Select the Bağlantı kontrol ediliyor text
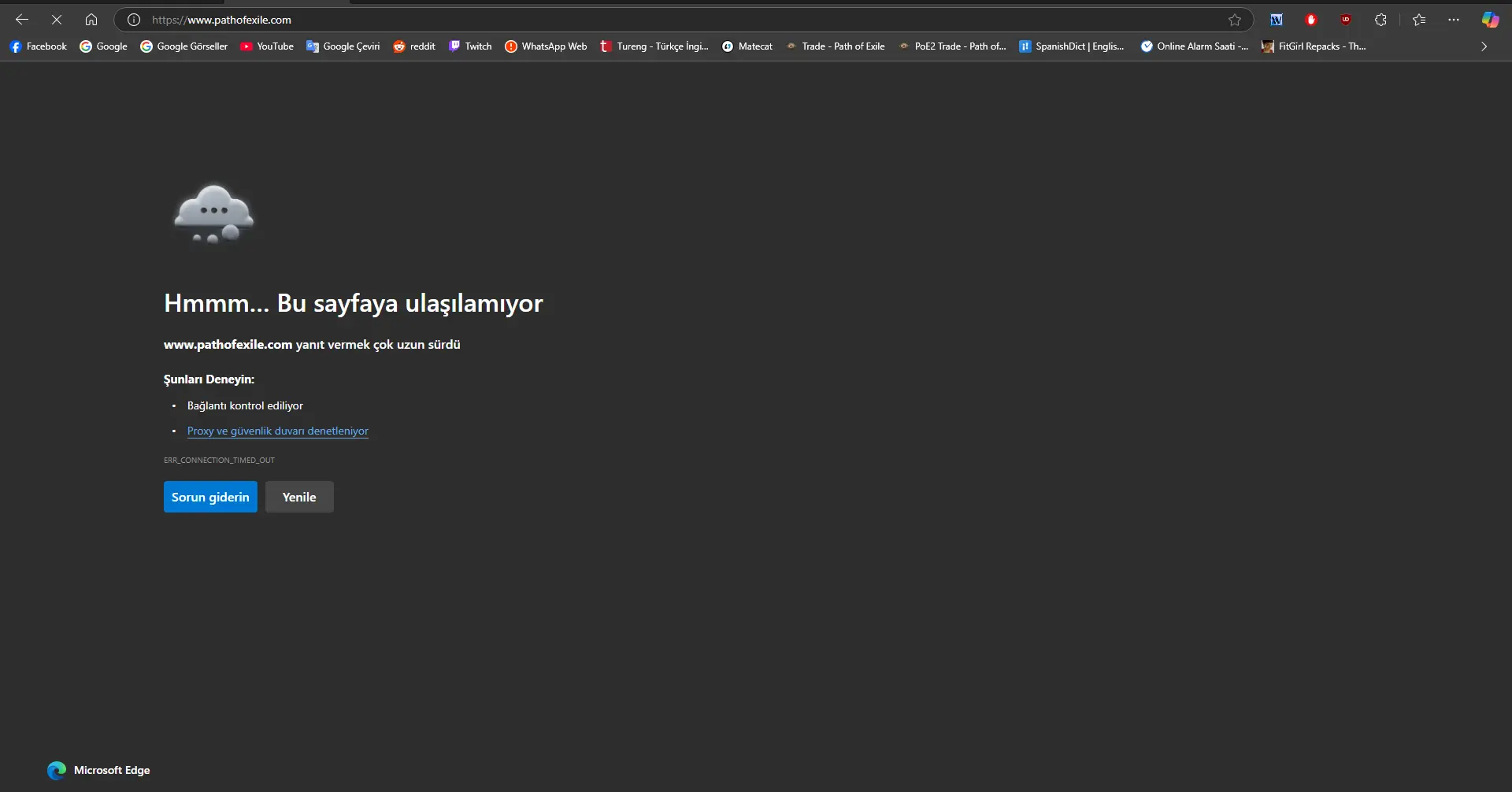 click(245, 405)
